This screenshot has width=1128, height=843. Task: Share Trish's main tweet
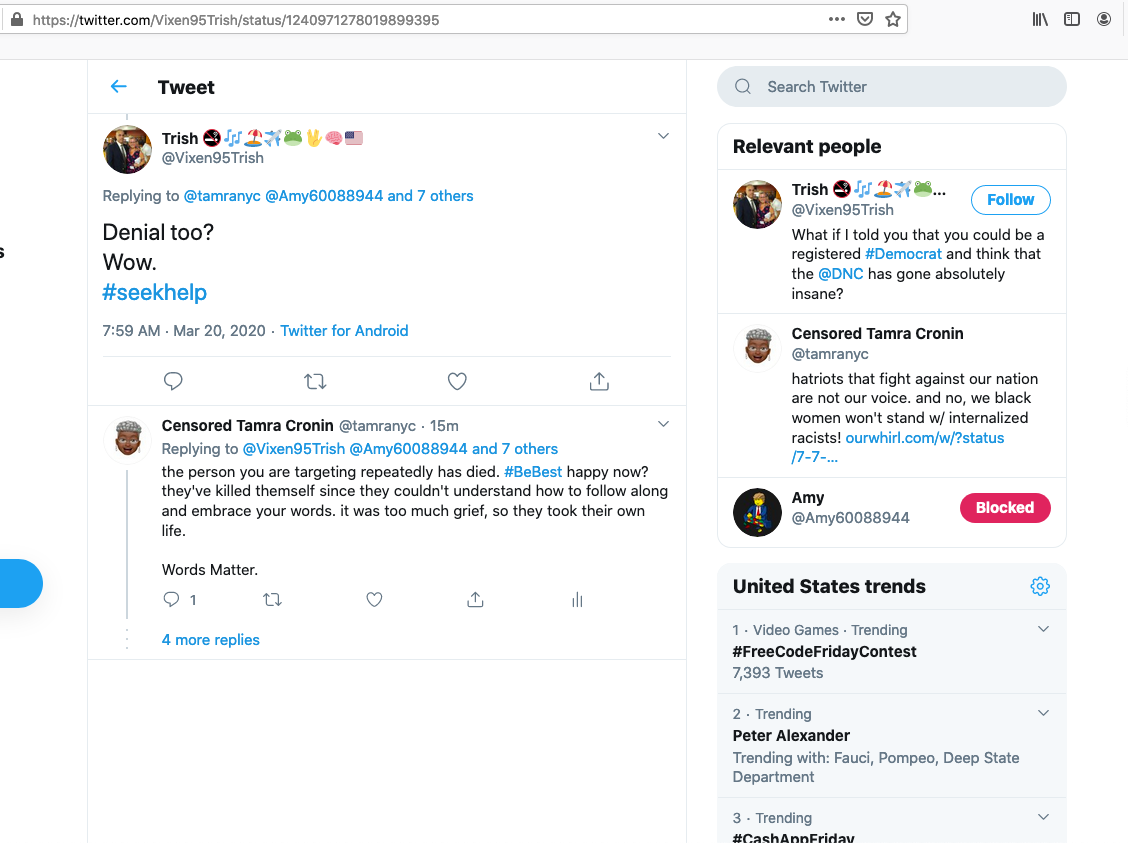[599, 381]
